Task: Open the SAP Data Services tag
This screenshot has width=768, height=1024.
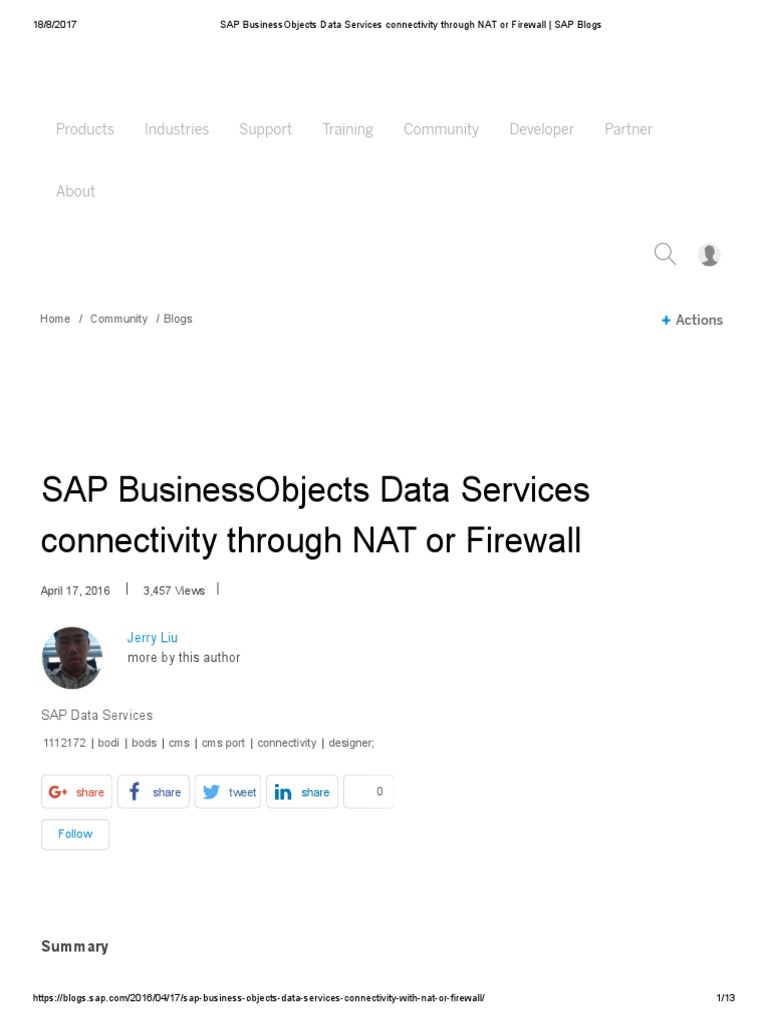Action: 97,715
